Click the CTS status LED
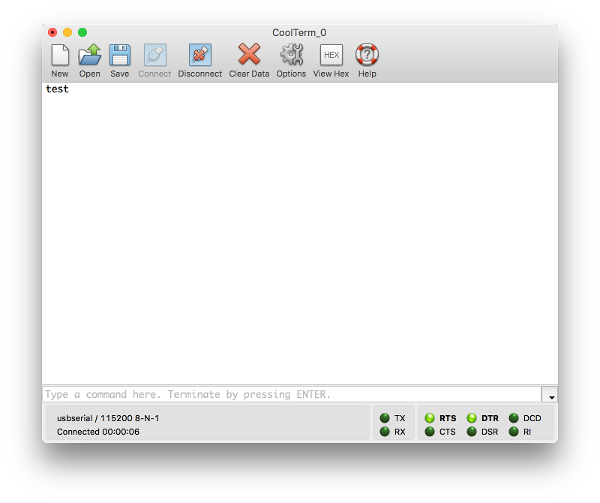600x503 pixels. pyautogui.click(x=430, y=431)
